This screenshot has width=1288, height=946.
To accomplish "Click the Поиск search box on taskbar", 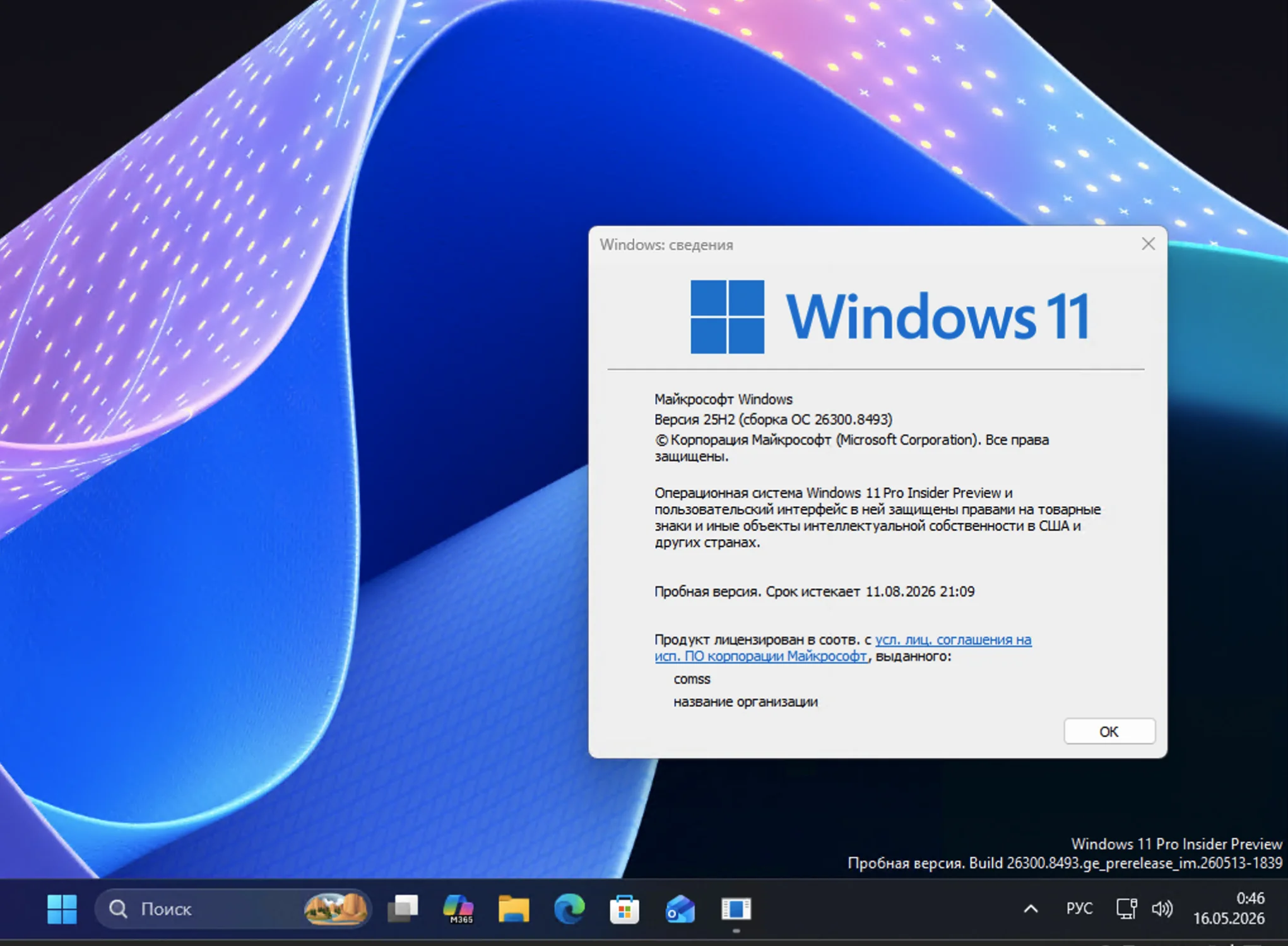I will [x=232, y=909].
